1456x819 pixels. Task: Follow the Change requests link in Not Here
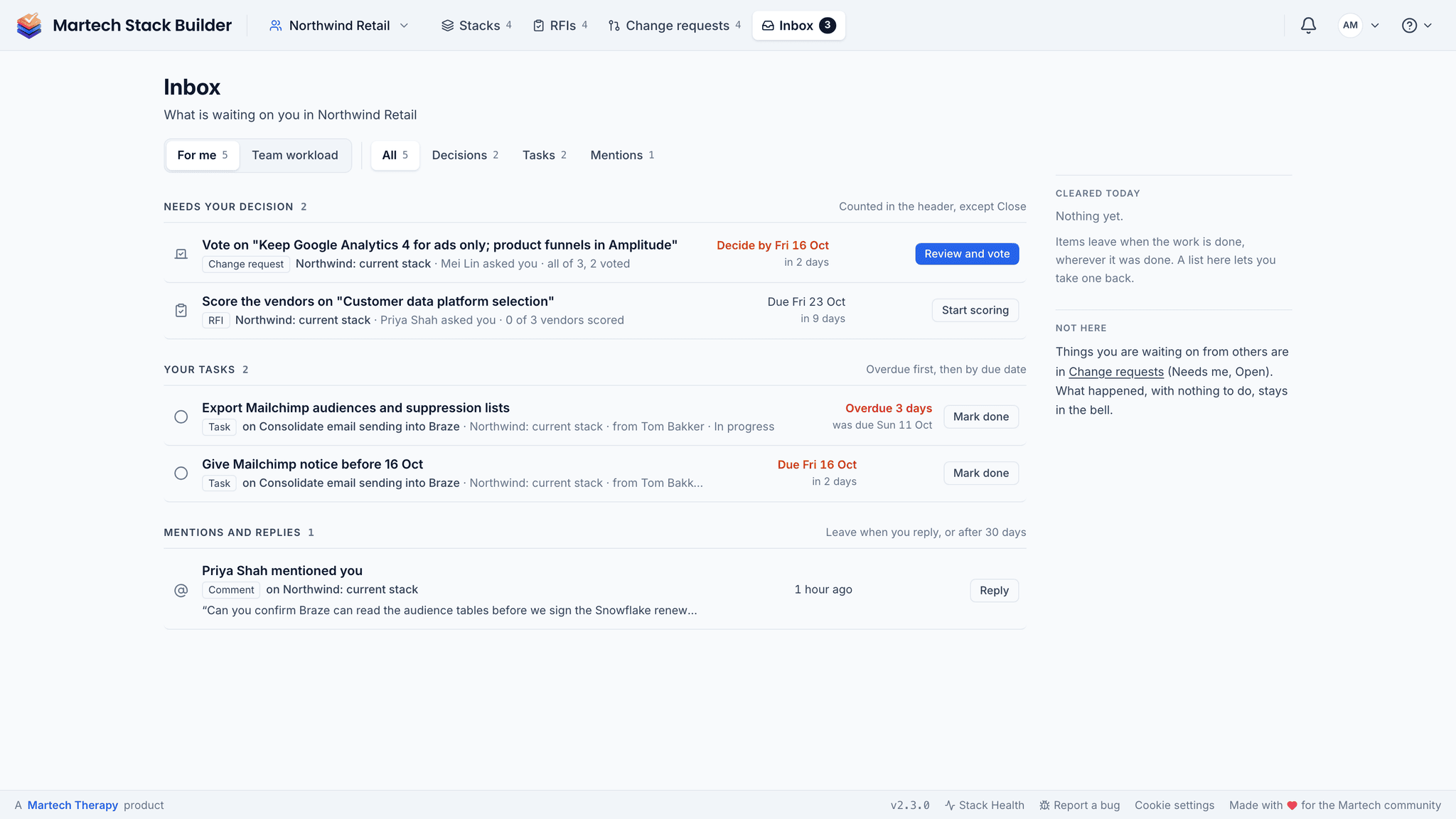pos(1116,372)
